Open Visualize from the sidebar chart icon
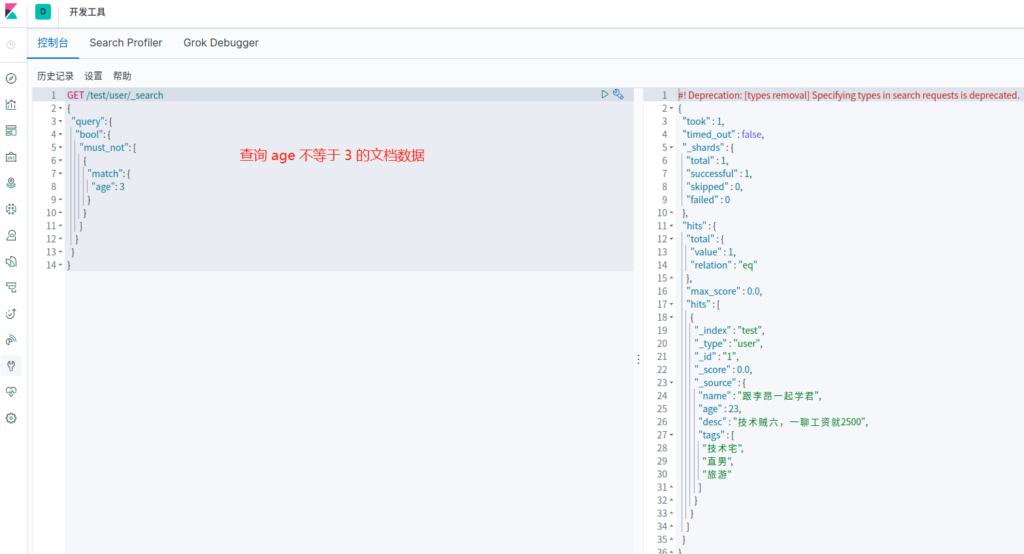 11,104
